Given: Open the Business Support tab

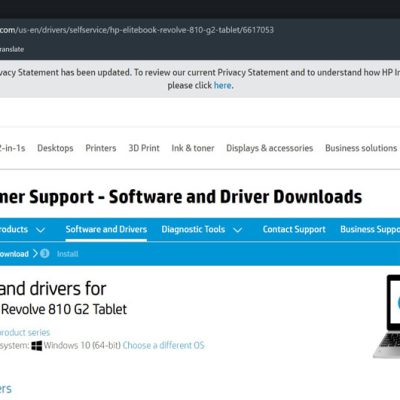Looking at the screenshot, I should pos(370,229).
